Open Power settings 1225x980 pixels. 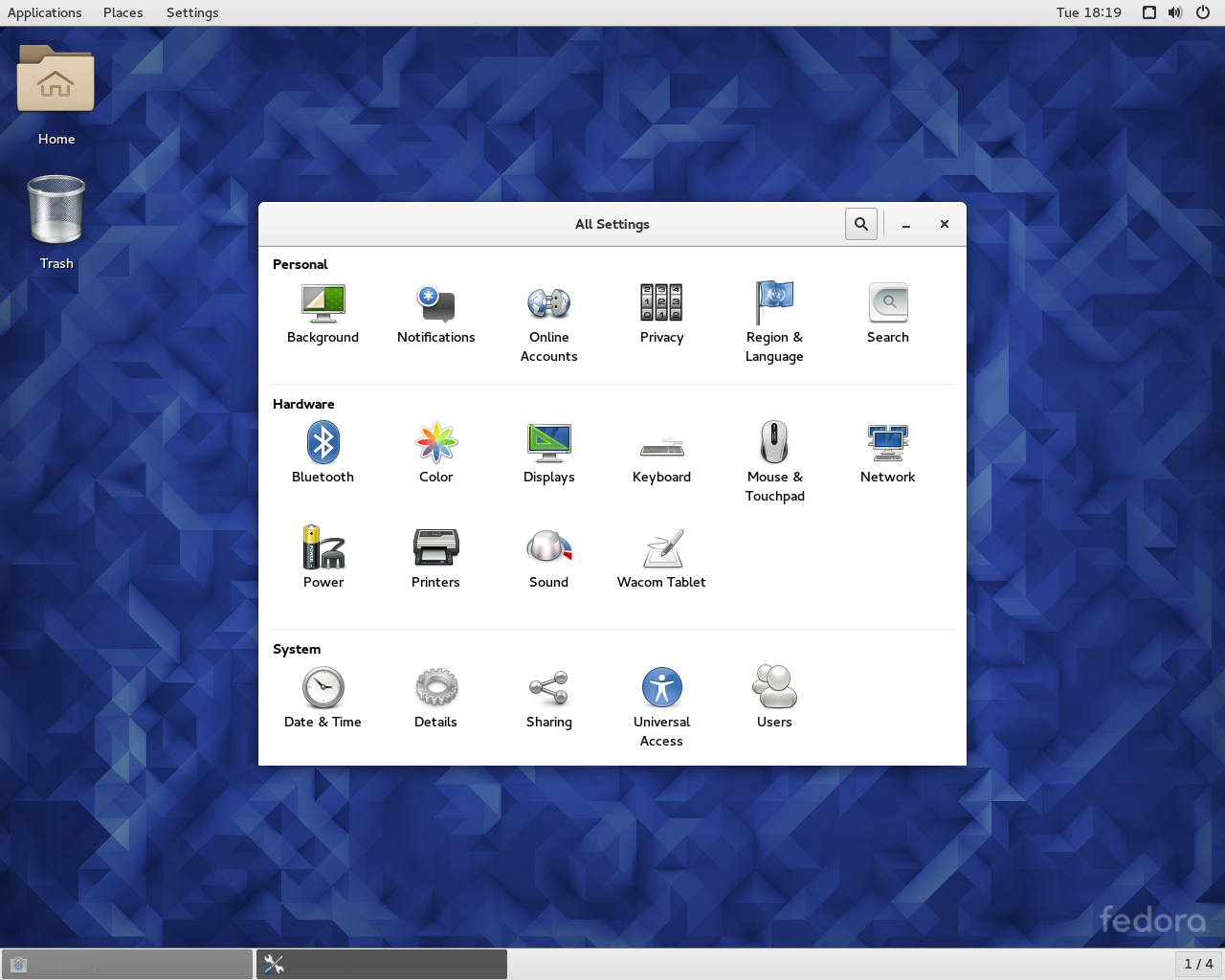(323, 558)
